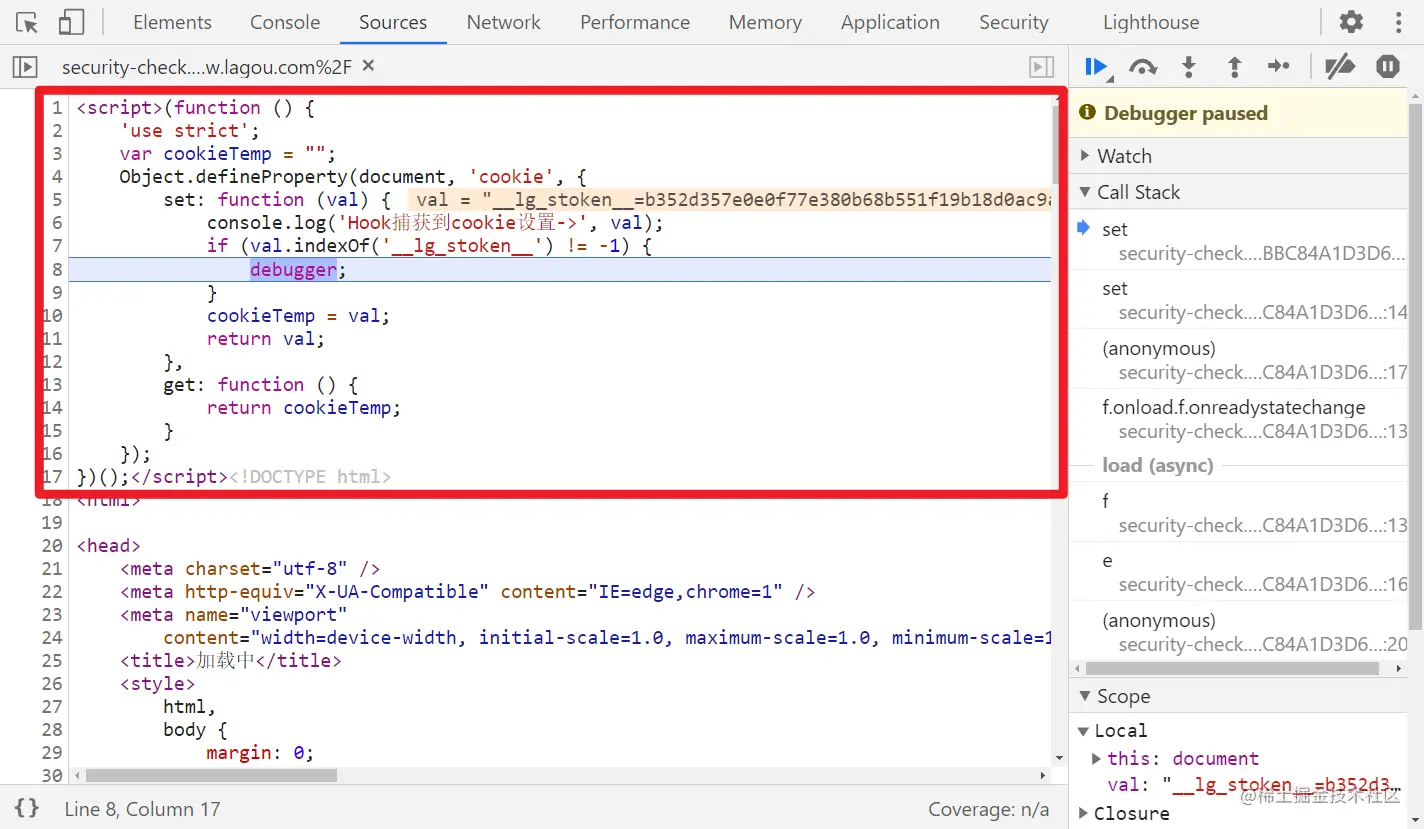
Task: Toggle pause on exceptions
Action: (1388, 67)
